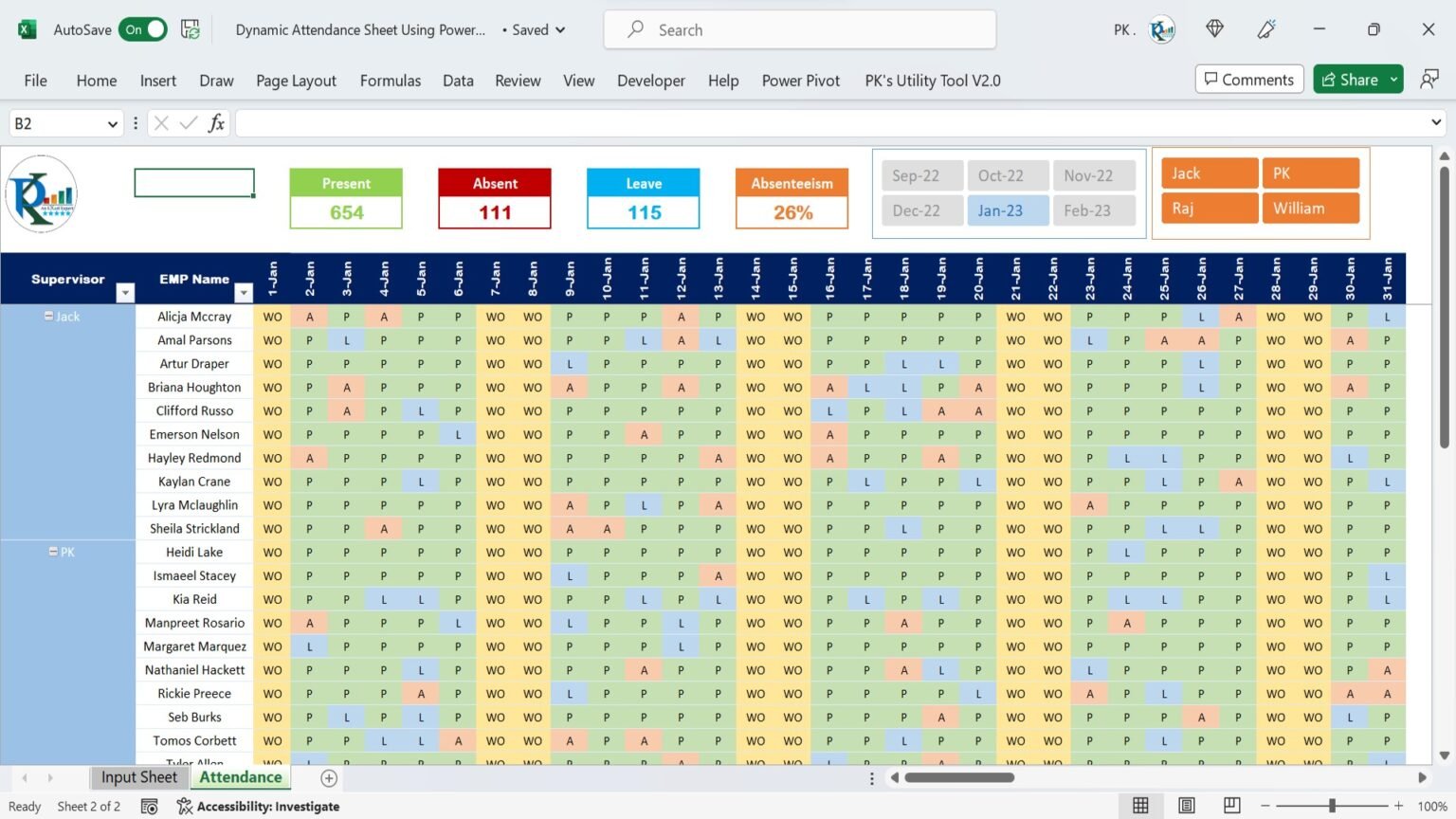Click the pen Coming Soon icon
This screenshot has width=1456, height=819.
pos(1266,29)
